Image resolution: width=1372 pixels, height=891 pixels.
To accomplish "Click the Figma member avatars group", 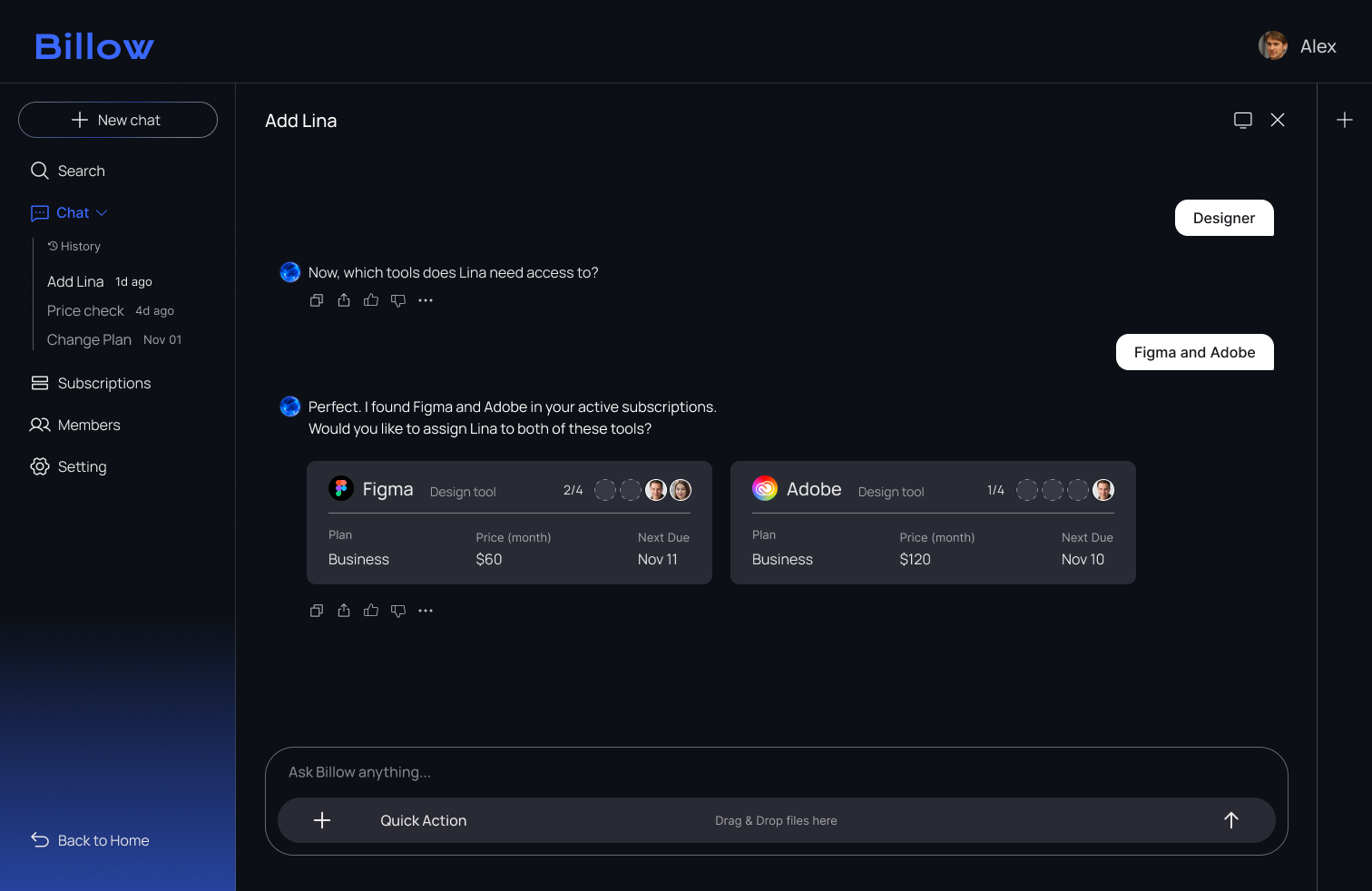I will (642, 490).
